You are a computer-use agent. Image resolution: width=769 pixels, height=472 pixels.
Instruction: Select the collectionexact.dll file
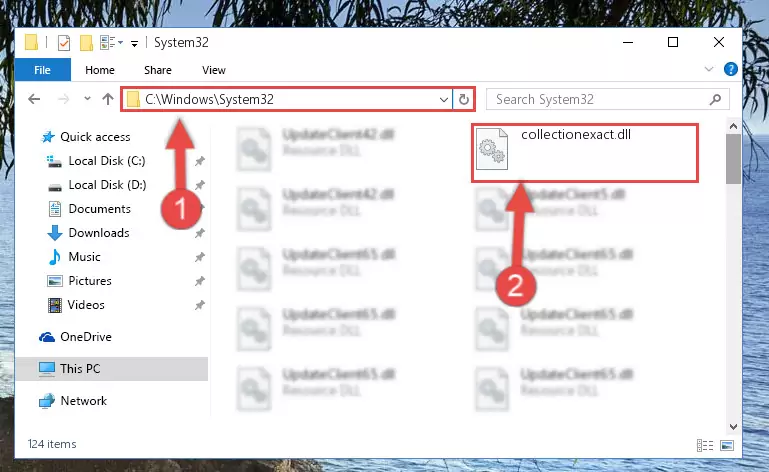click(x=585, y=153)
